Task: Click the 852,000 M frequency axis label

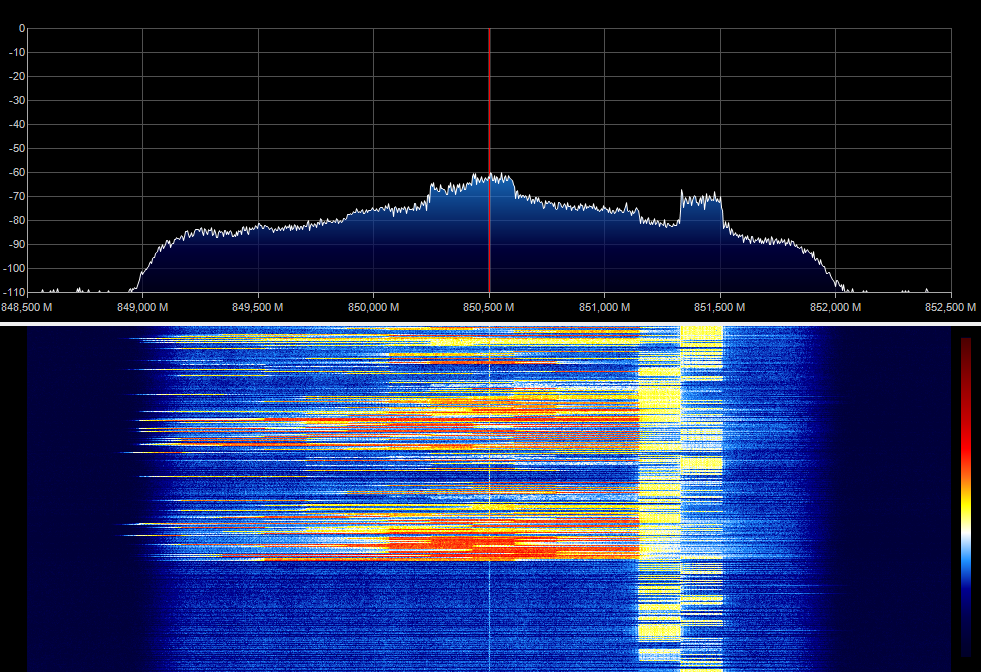Action: (835, 307)
